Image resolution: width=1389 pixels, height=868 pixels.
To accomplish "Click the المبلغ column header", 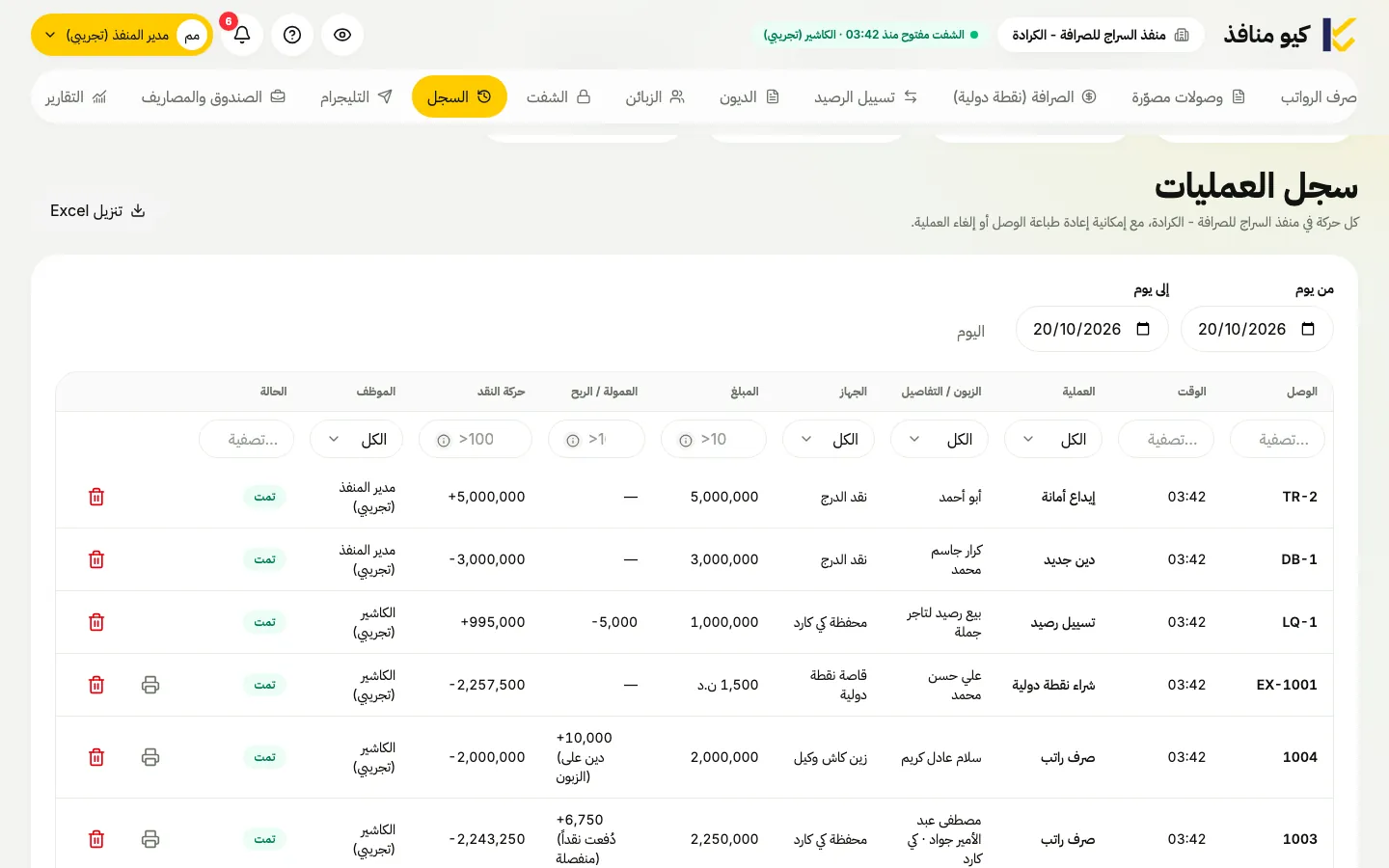I will click(745, 392).
